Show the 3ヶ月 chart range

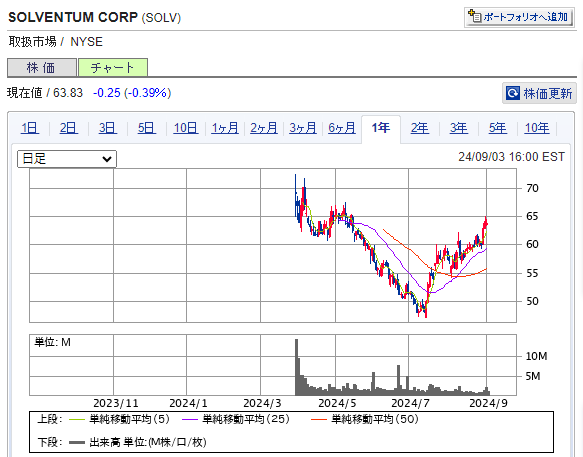click(x=303, y=128)
